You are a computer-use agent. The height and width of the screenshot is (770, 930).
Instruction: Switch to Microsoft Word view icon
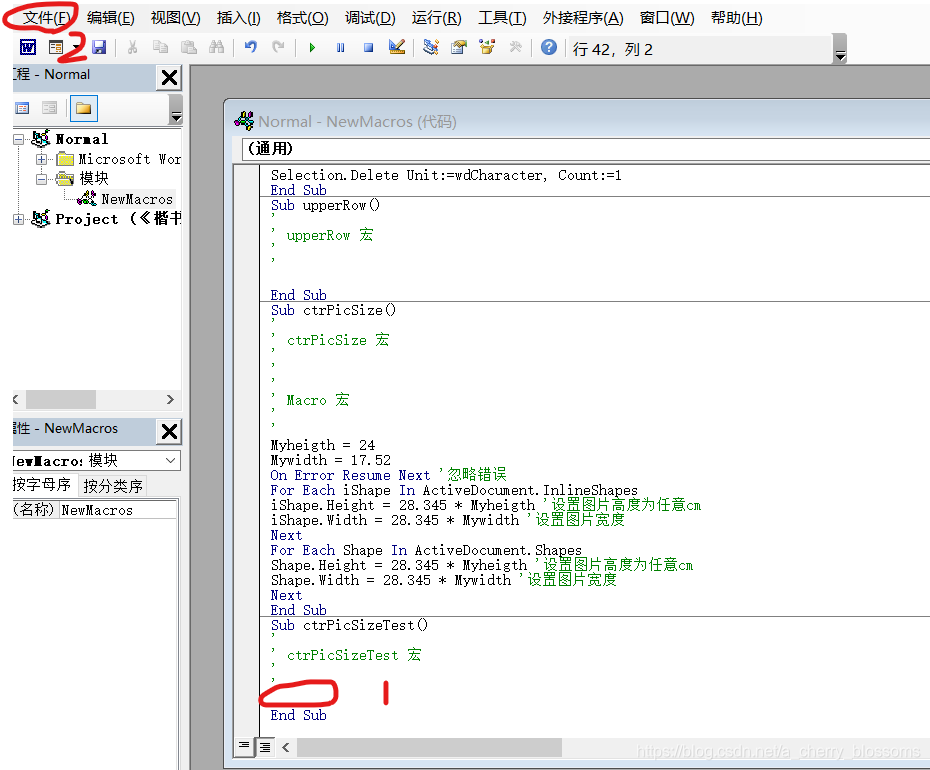28,47
